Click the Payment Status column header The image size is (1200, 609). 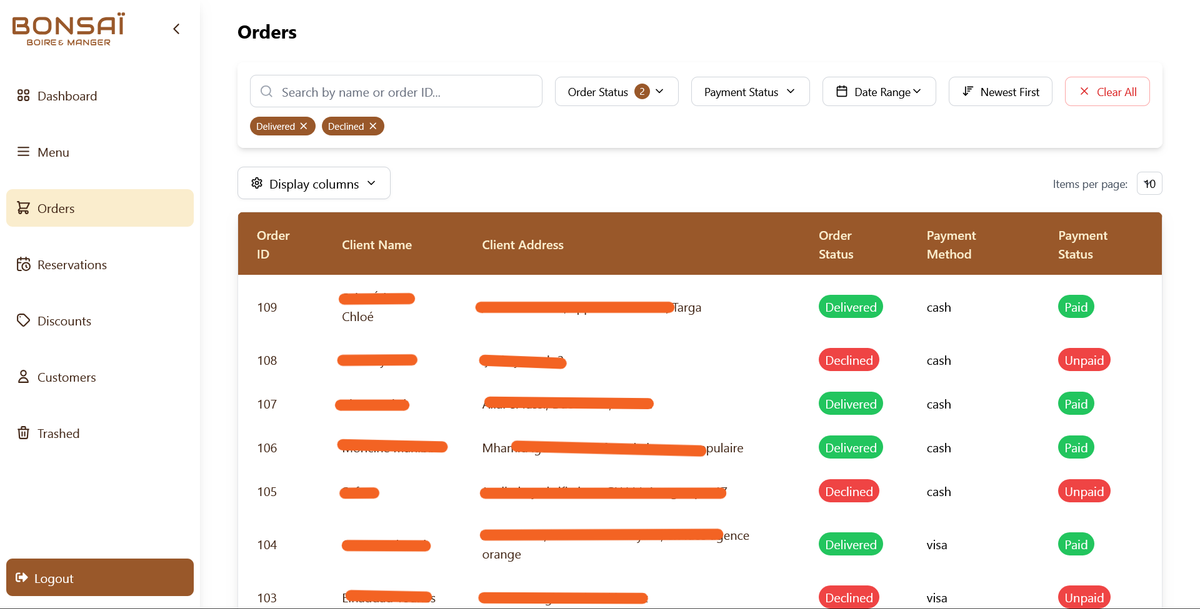pyautogui.click(x=1083, y=245)
